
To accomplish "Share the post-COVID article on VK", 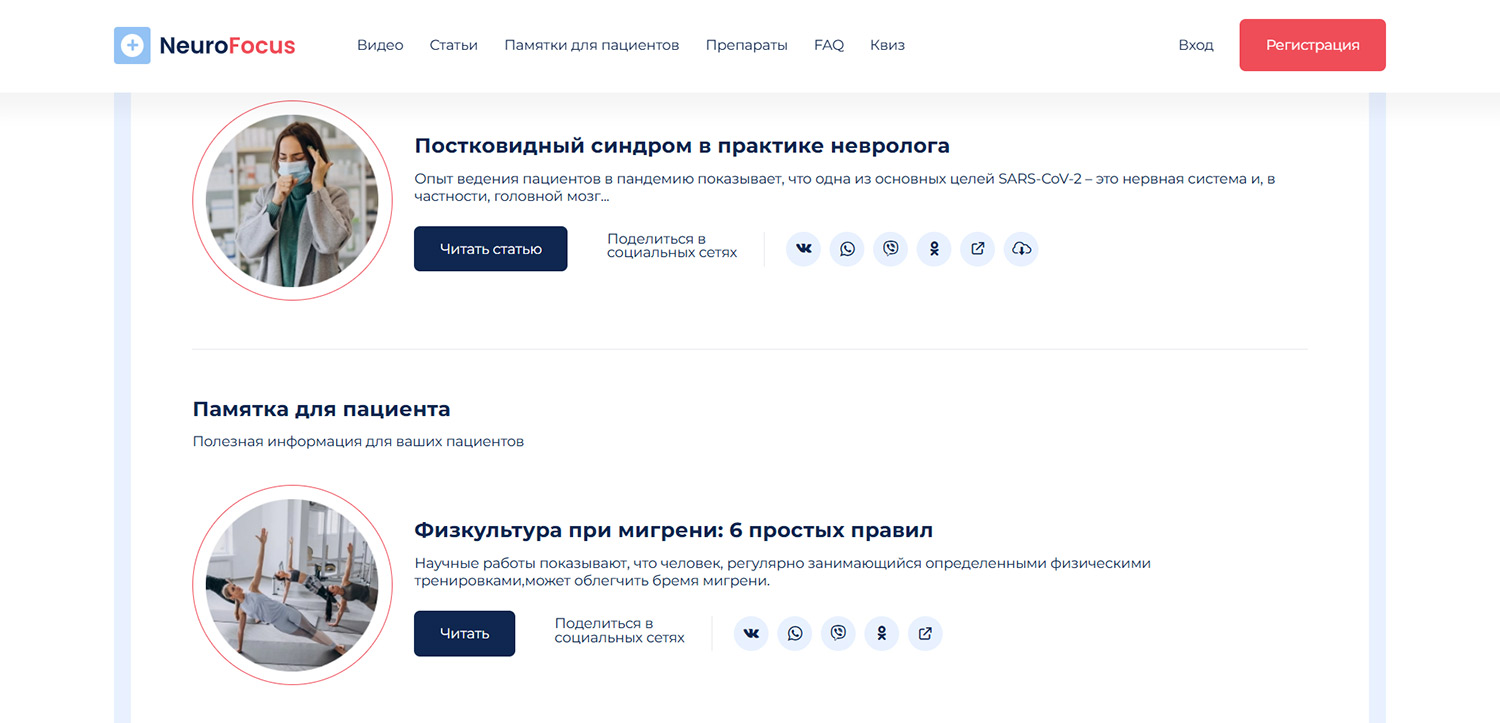I will [803, 249].
